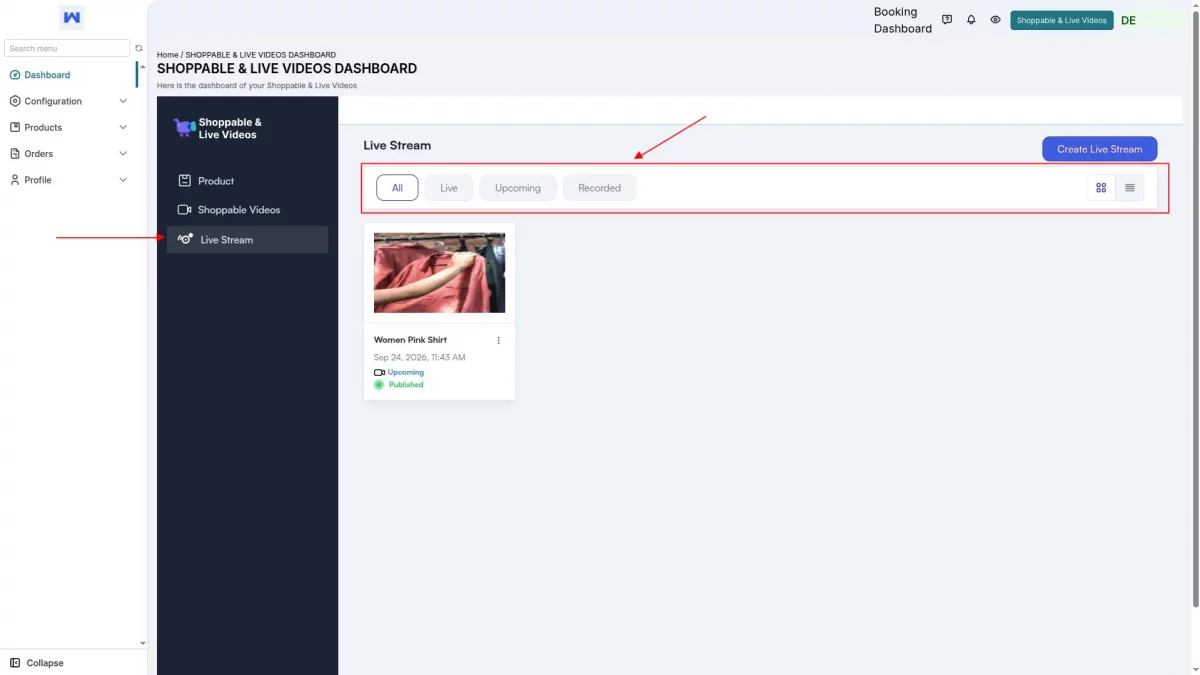This screenshot has height=675, width=1200.
Task: Click the Shoppable & Live Videos cart logo
Action: pyautogui.click(x=184, y=127)
